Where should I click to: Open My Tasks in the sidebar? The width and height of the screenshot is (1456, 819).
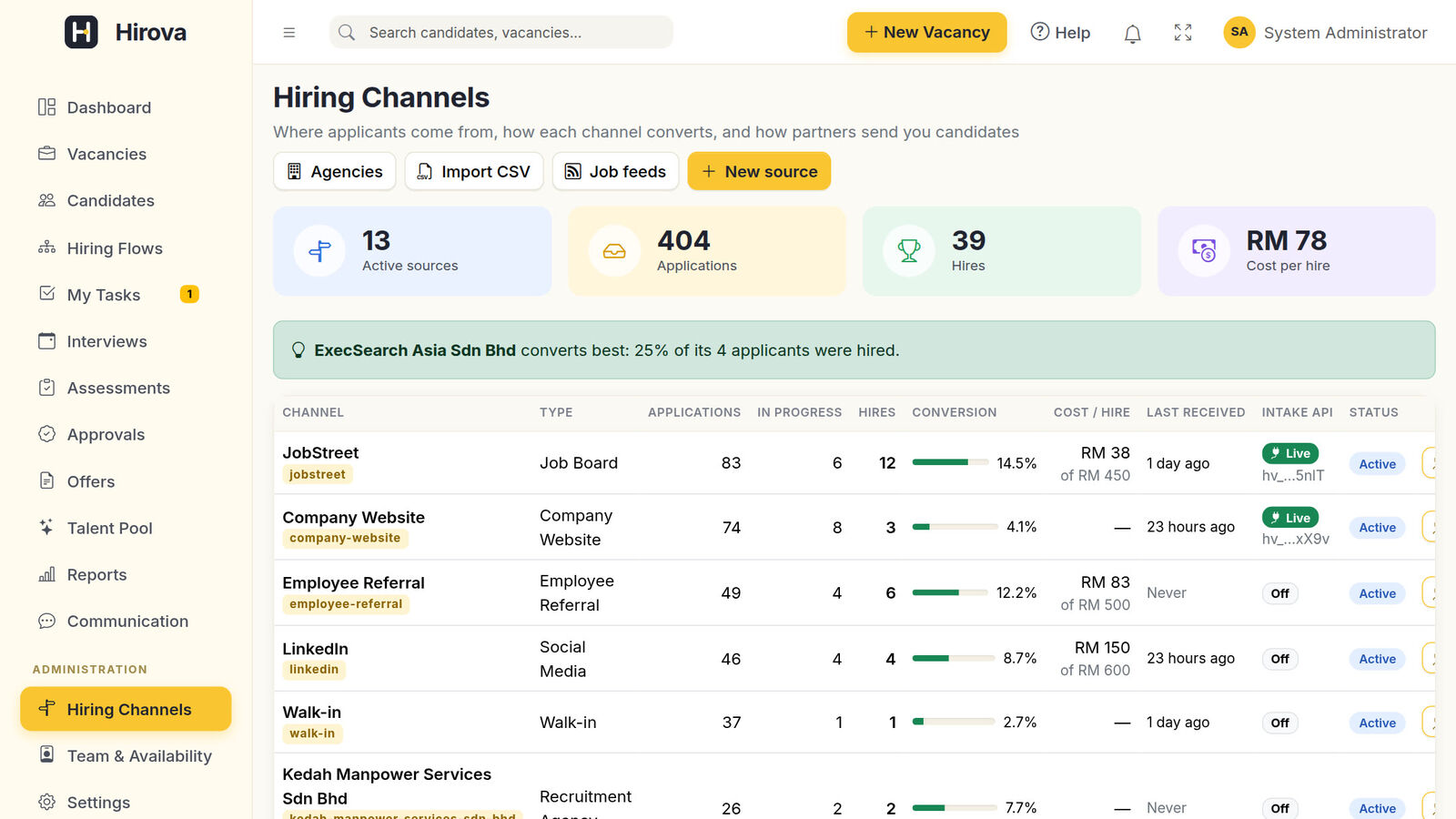pyautogui.click(x=126, y=295)
